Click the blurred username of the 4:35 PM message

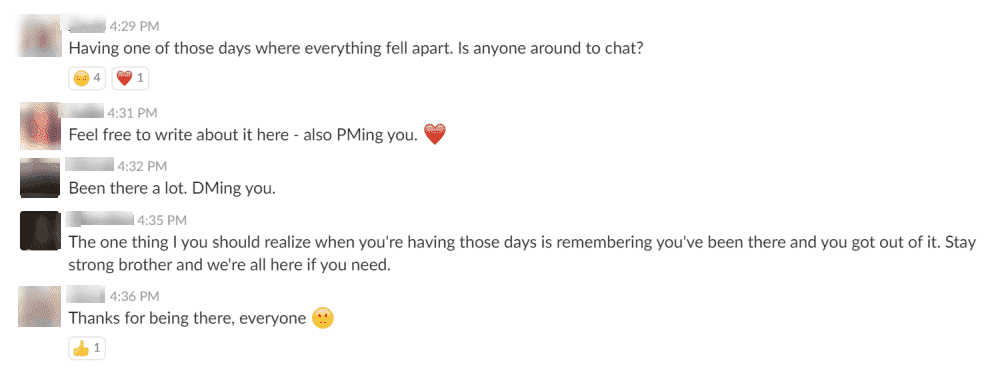pyautogui.click(x=100, y=219)
